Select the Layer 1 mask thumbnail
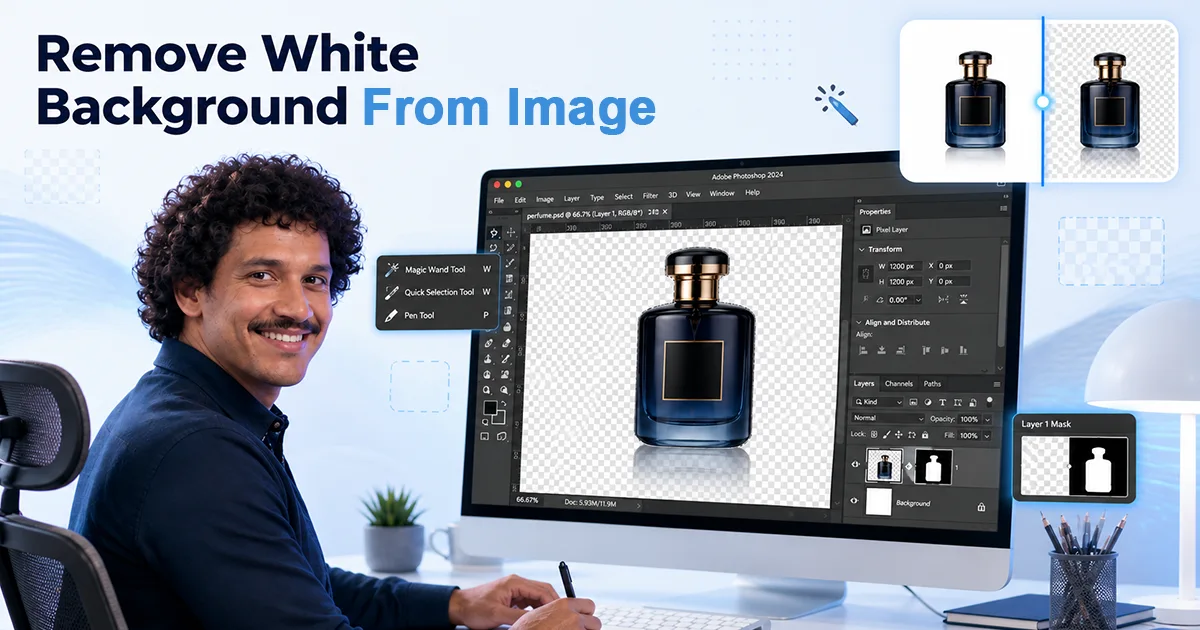This screenshot has width=1200, height=630. (934, 467)
